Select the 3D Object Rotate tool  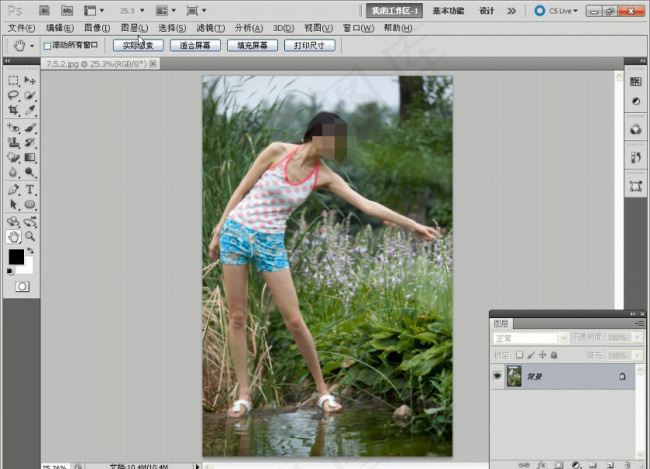tap(13, 221)
